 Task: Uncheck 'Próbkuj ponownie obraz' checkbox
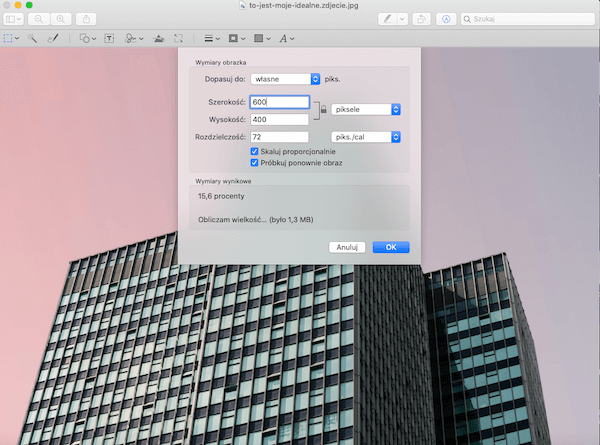(x=254, y=162)
